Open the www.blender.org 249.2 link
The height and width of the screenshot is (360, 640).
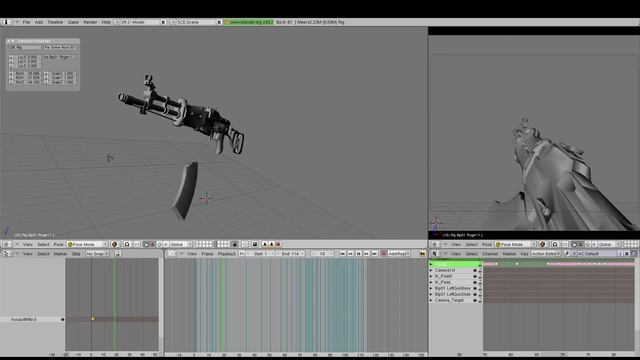[x=249, y=22]
